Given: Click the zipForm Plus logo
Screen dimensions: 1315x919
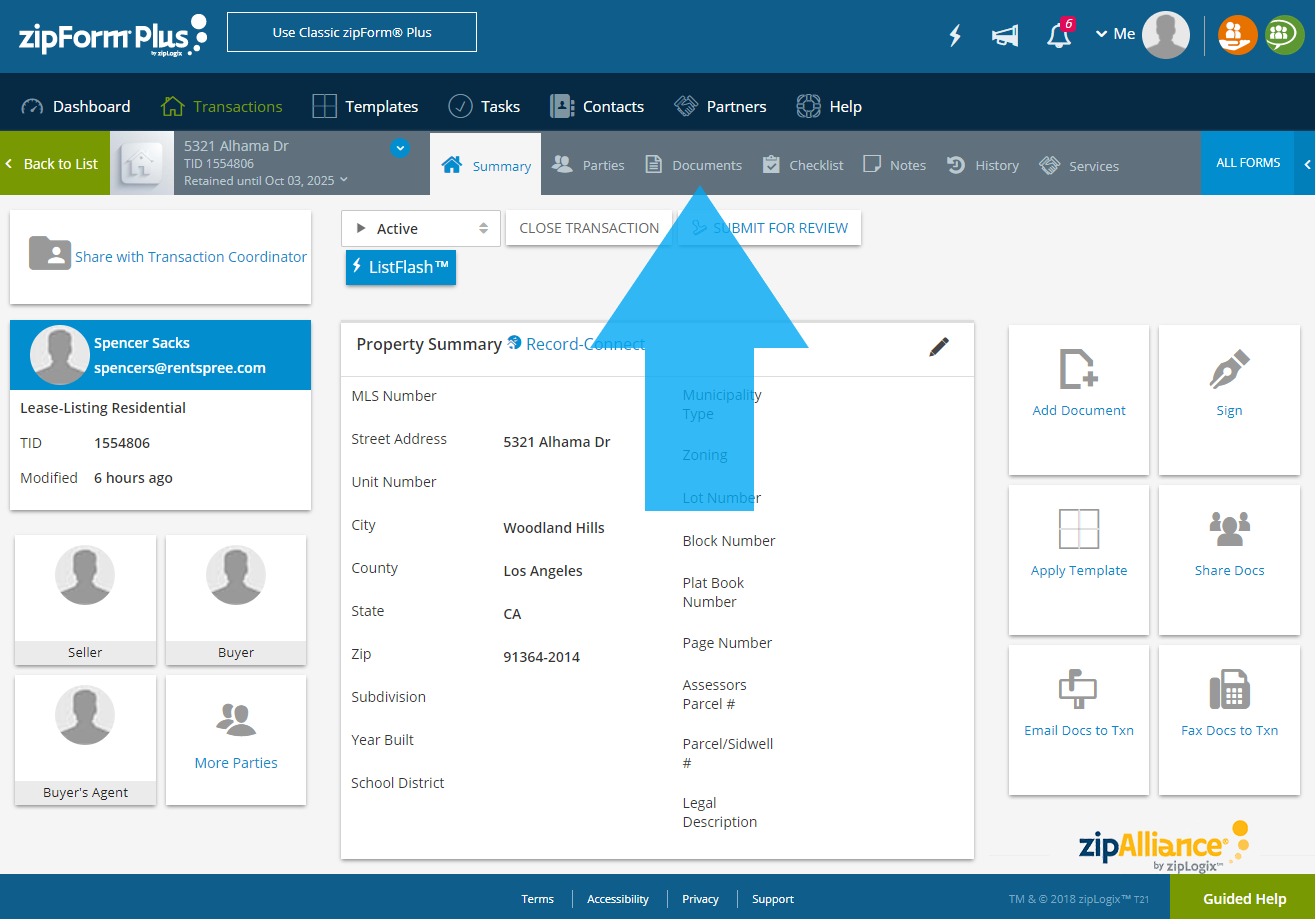Looking at the screenshot, I should [x=113, y=36].
